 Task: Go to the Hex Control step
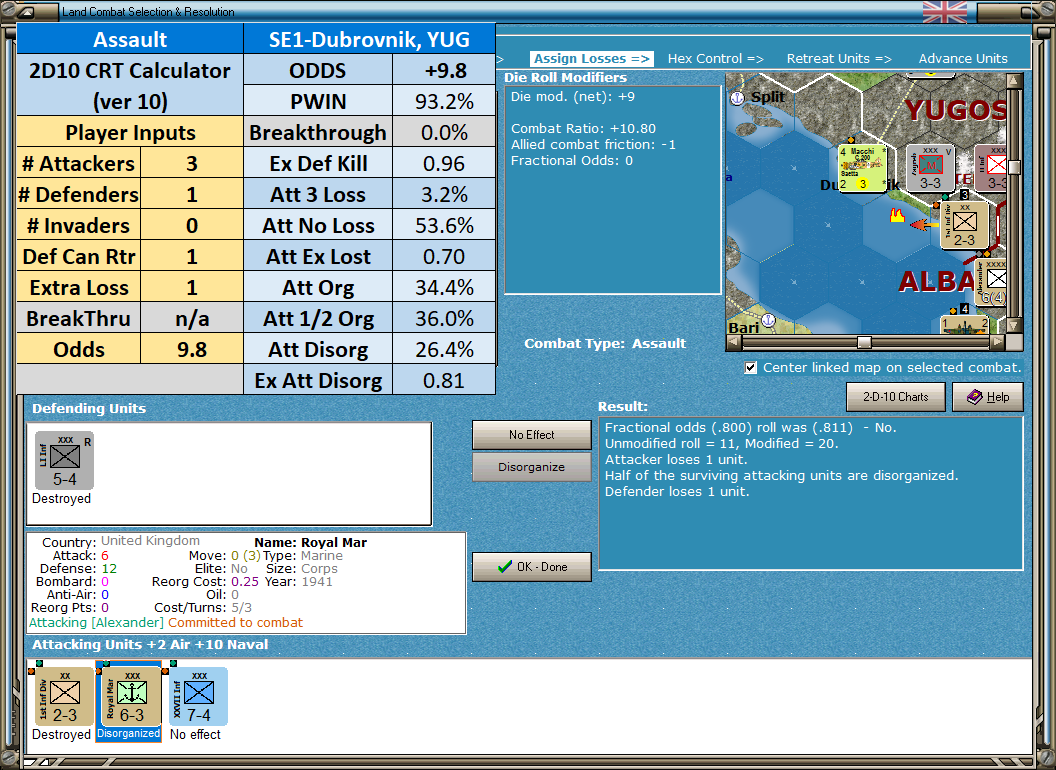pos(715,59)
